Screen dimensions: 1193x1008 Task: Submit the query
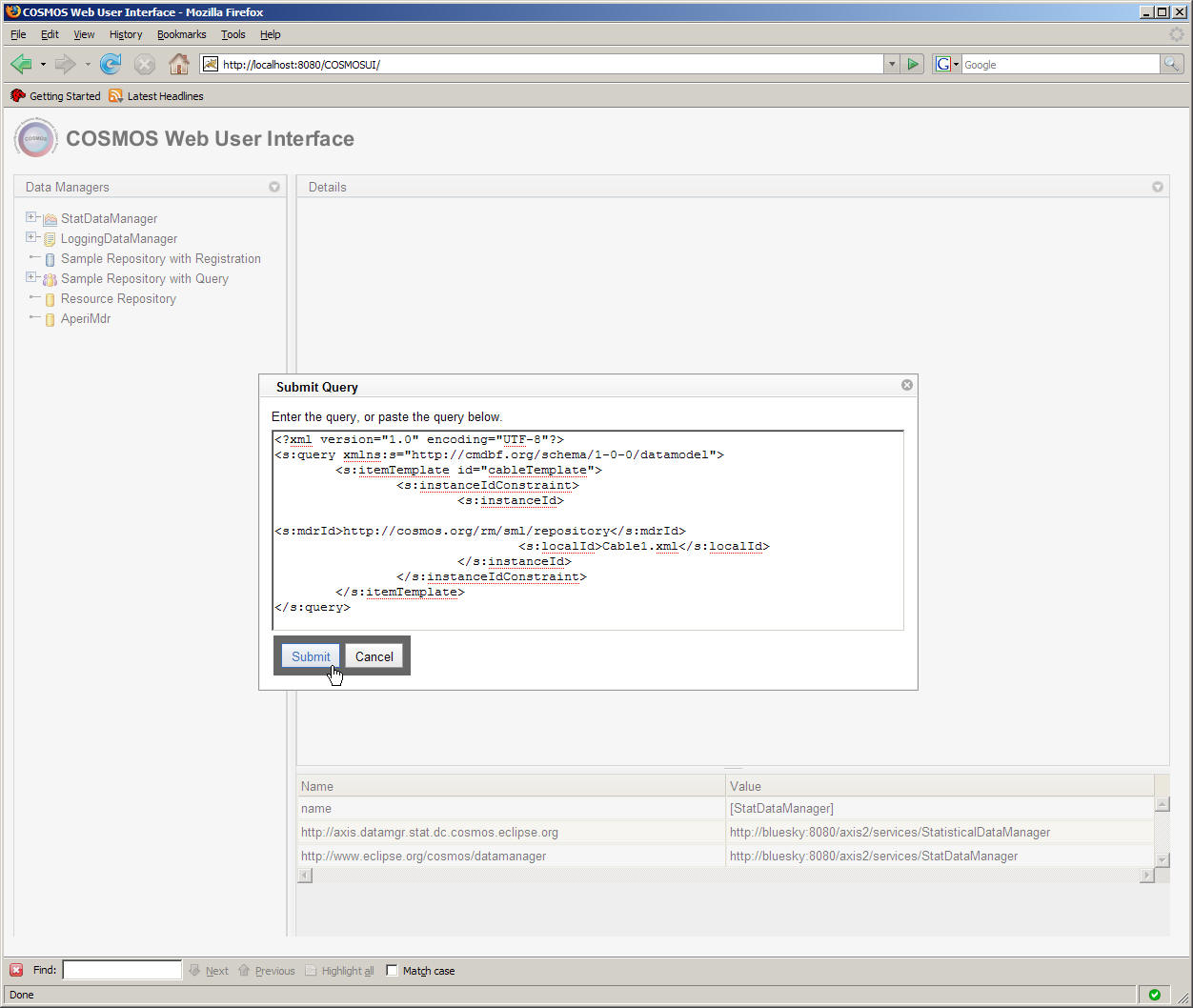[311, 656]
